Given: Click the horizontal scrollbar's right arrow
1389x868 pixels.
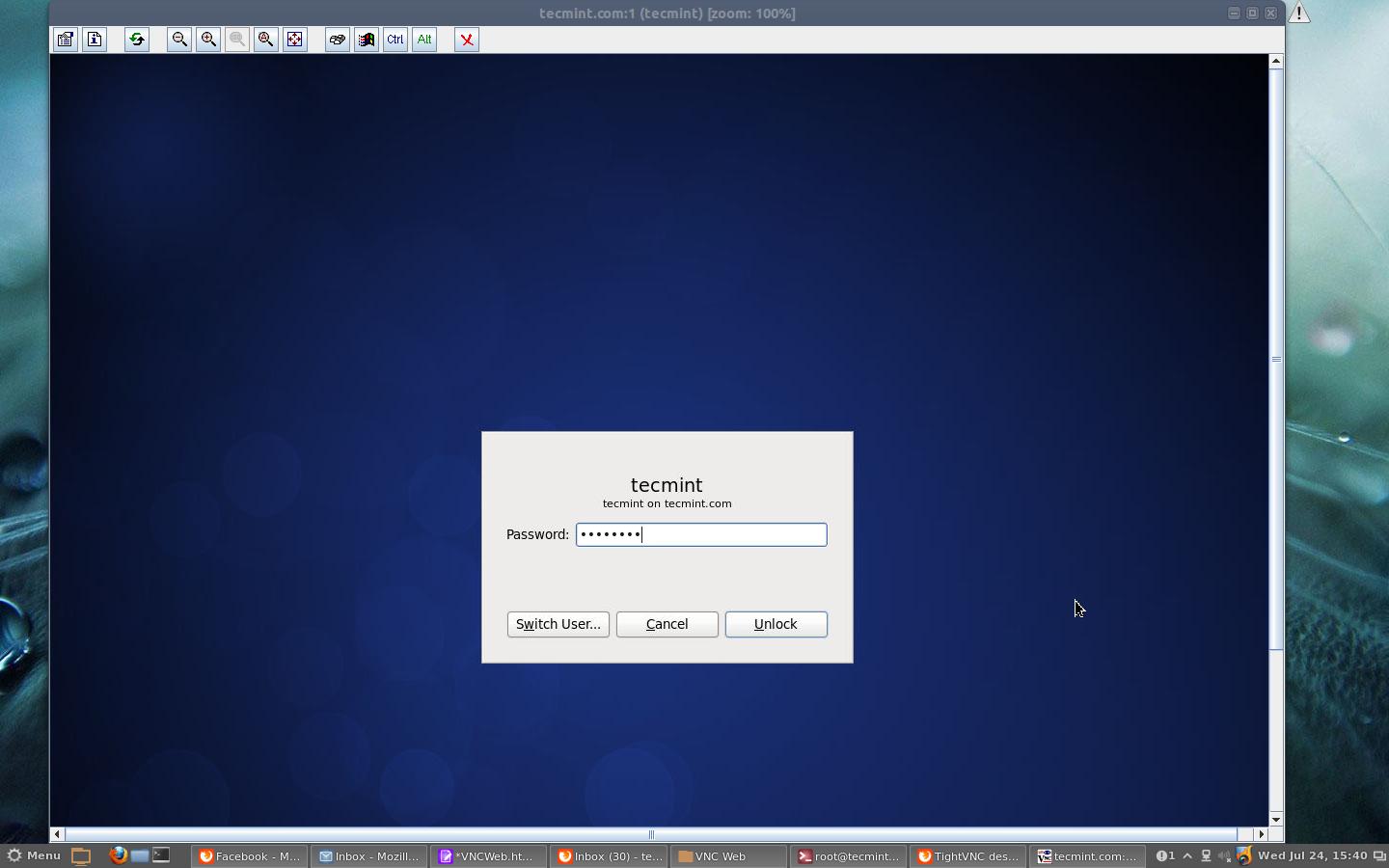Looking at the screenshot, I should pyautogui.click(x=1261, y=834).
